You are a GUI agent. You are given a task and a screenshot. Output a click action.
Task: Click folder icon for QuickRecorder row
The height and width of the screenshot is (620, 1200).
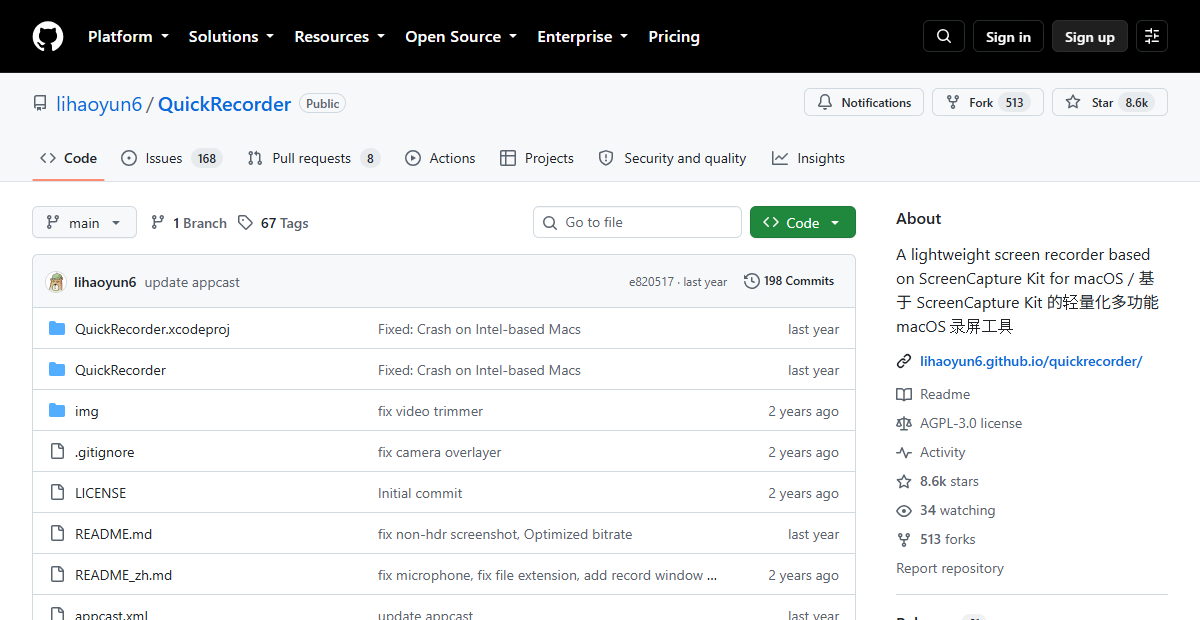pos(57,370)
